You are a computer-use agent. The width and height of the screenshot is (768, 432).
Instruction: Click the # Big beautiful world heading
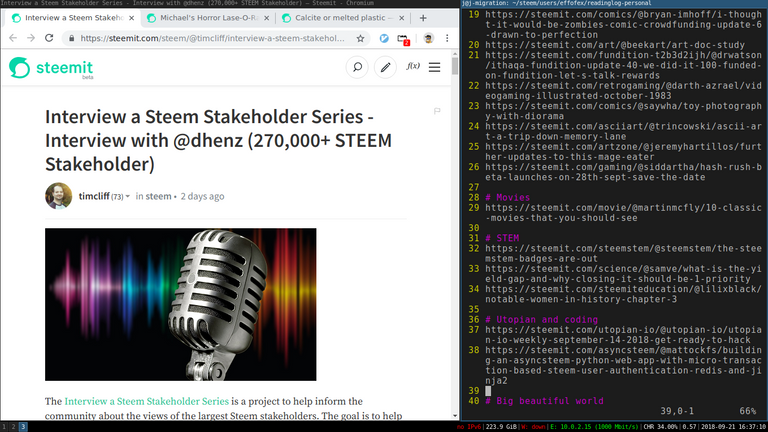pos(544,401)
